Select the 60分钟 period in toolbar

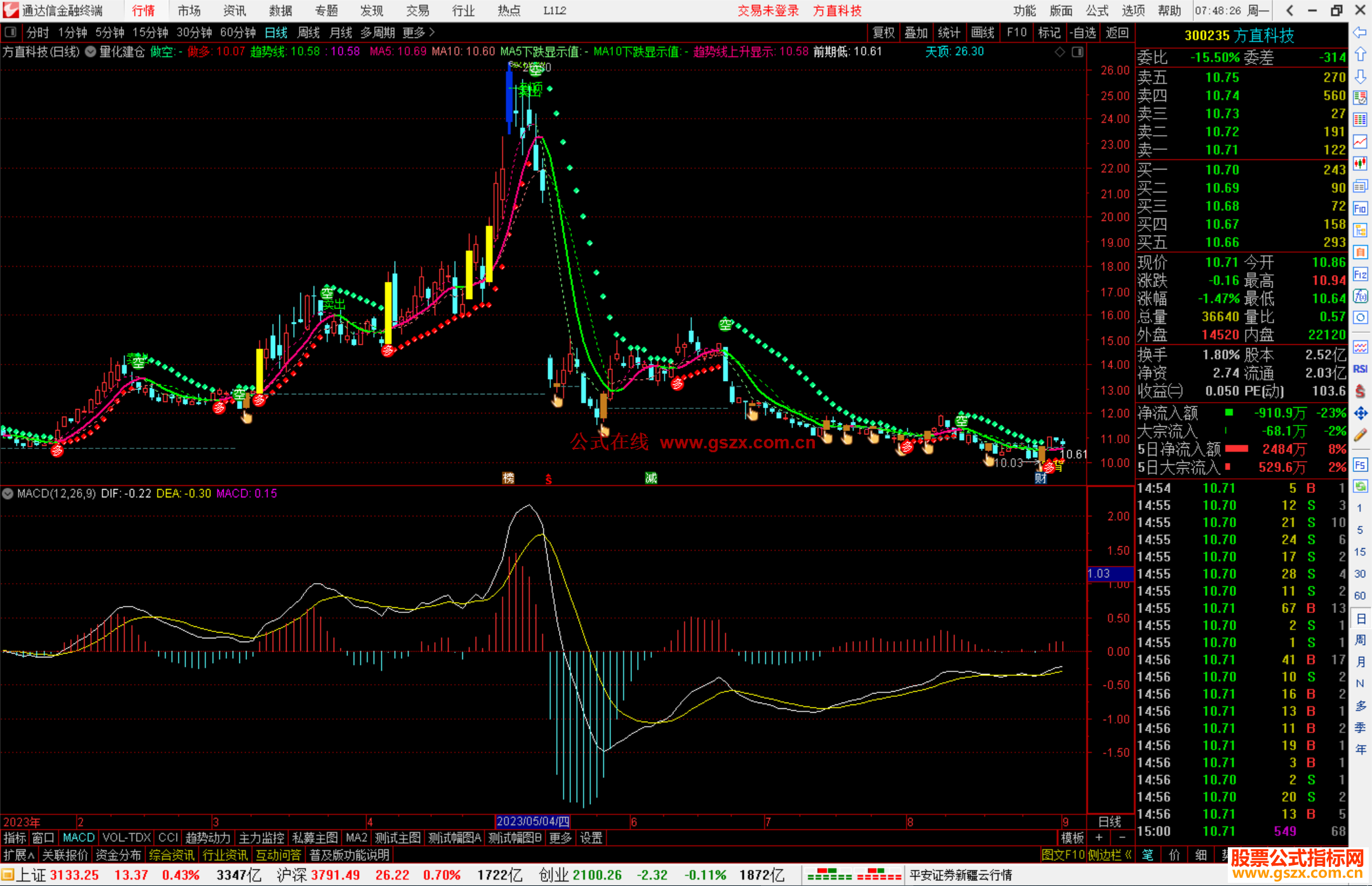click(x=238, y=32)
